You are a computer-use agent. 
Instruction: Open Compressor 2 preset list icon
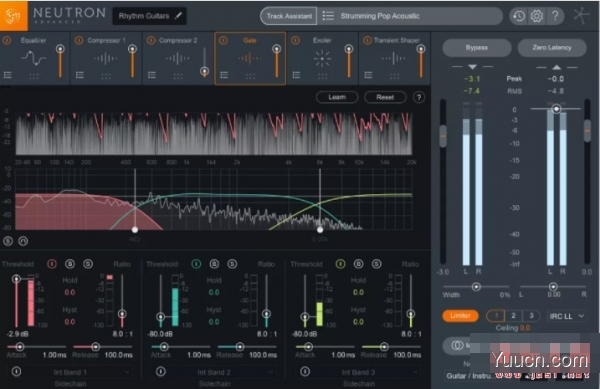pyautogui.click(x=152, y=75)
